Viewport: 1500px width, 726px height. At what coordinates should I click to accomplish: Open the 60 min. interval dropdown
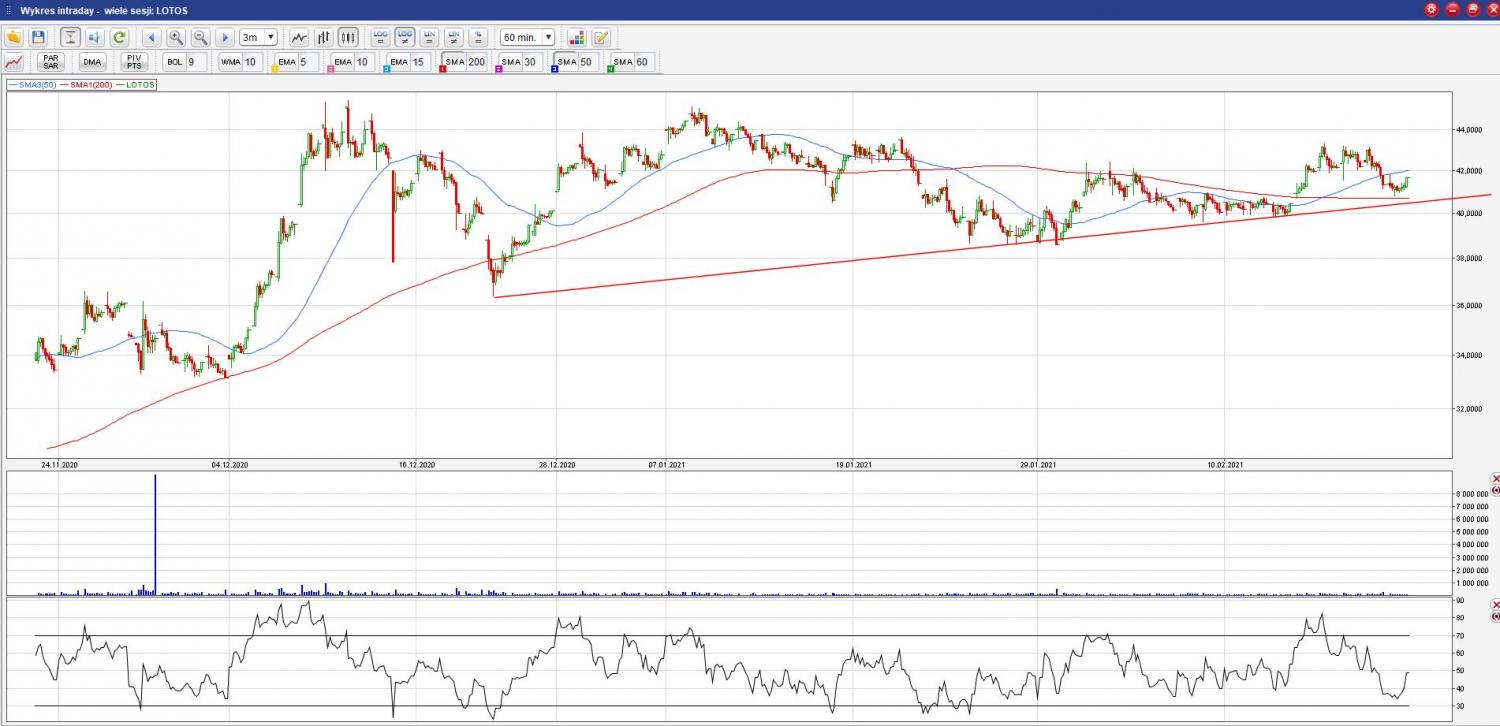click(x=528, y=37)
